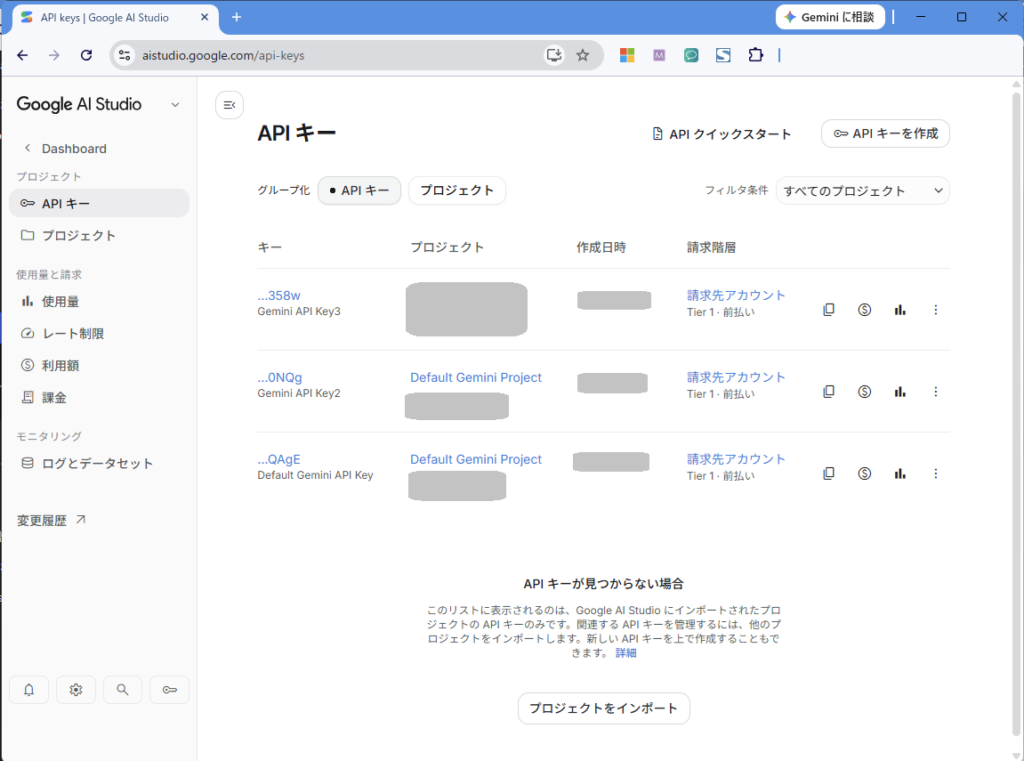
Task: Click Gemini に相談 button
Action: tap(830, 17)
